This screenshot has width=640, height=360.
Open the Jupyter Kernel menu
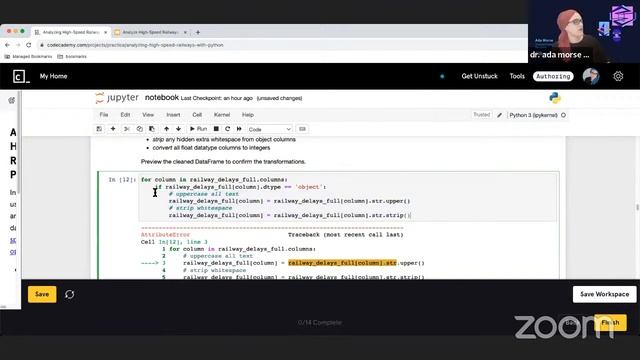pyautogui.click(x=222, y=115)
